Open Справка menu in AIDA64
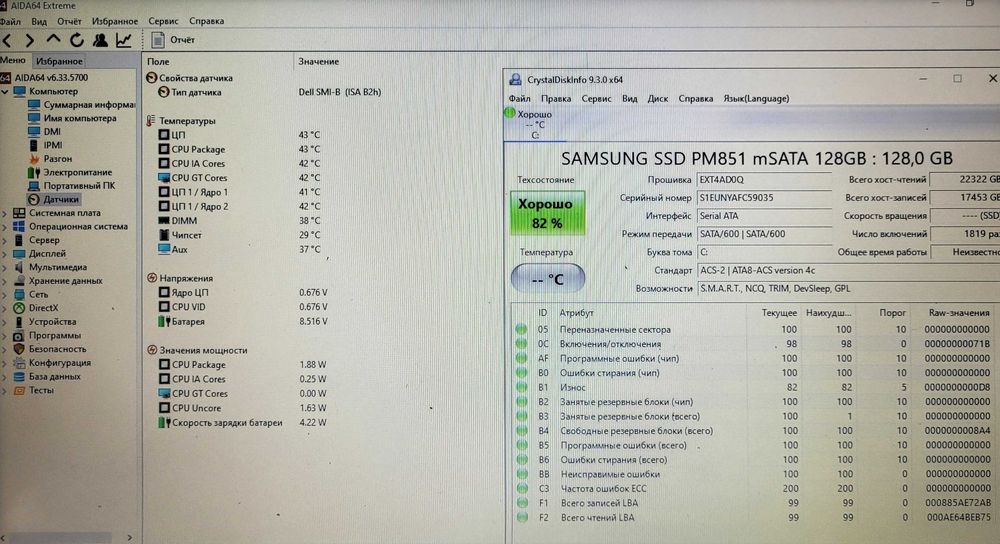The image size is (1000, 544). (x=207, y=21)
